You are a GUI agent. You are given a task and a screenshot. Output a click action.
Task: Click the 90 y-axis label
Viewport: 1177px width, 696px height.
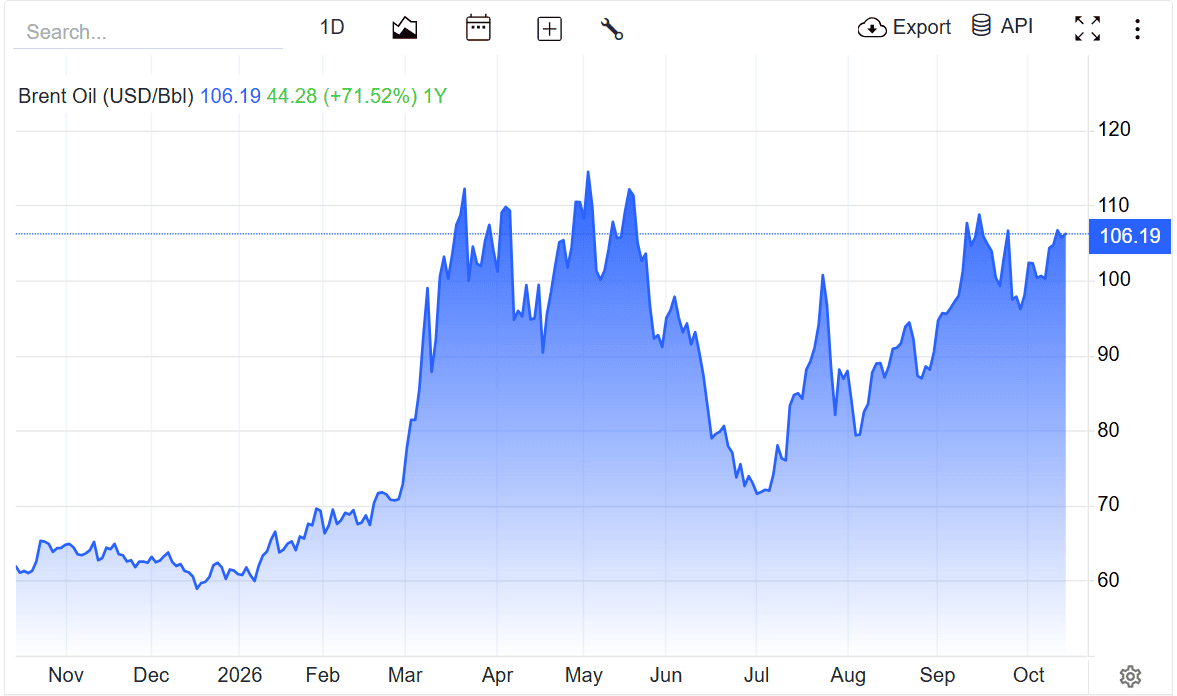click(x=1109, y=354)
